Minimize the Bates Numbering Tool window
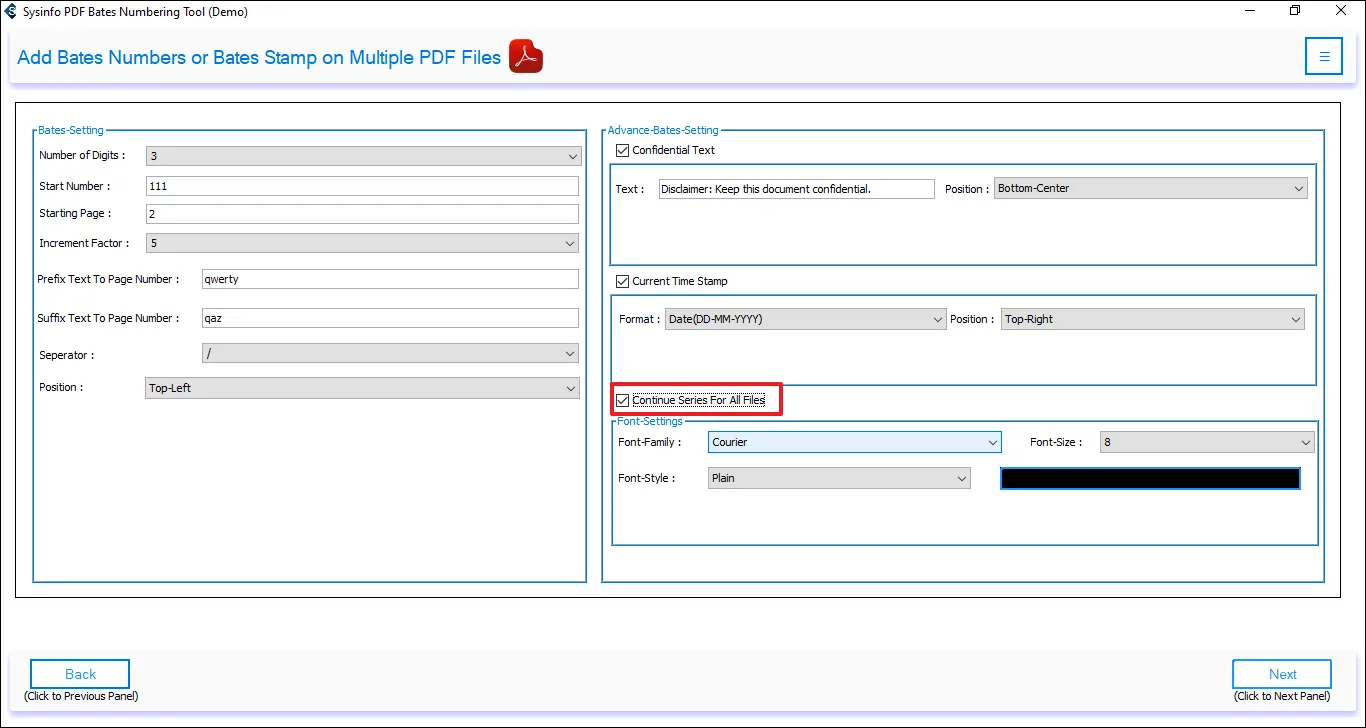 [1249, 11]
